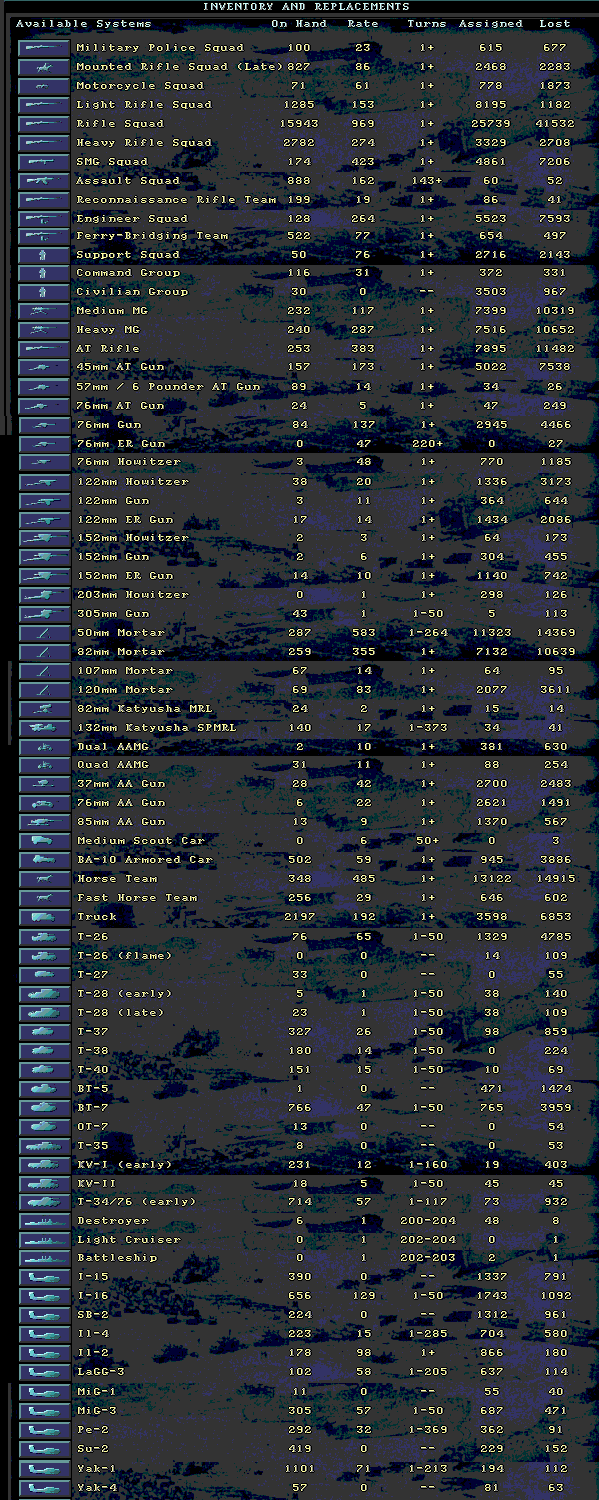599x1500 pixels.
Task: Click the KV-1 (early) tank icon
Action: [x=44, y=1165]
